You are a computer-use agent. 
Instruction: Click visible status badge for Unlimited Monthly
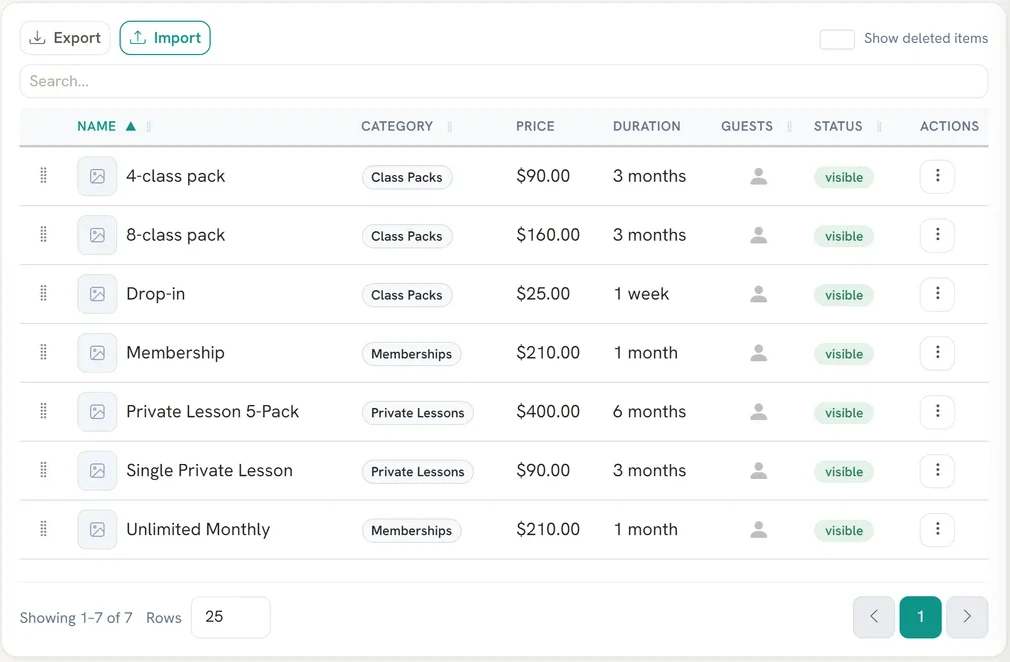[x=844, y=531]
